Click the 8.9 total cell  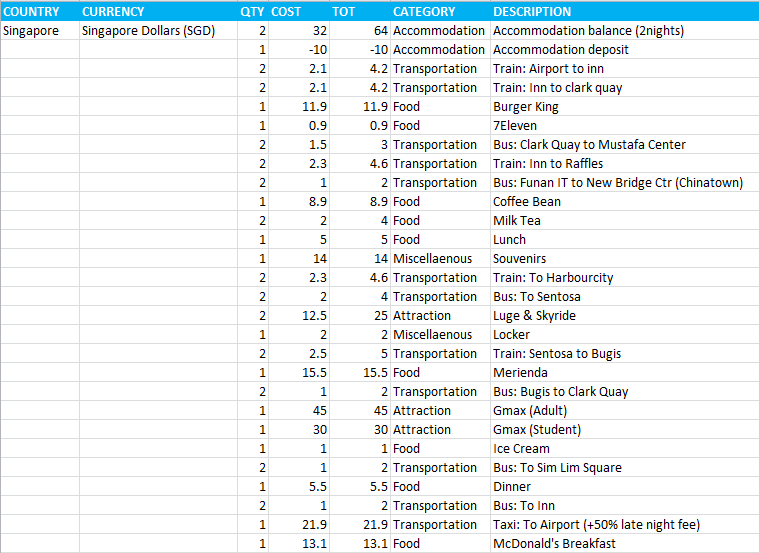click(360, 201)
